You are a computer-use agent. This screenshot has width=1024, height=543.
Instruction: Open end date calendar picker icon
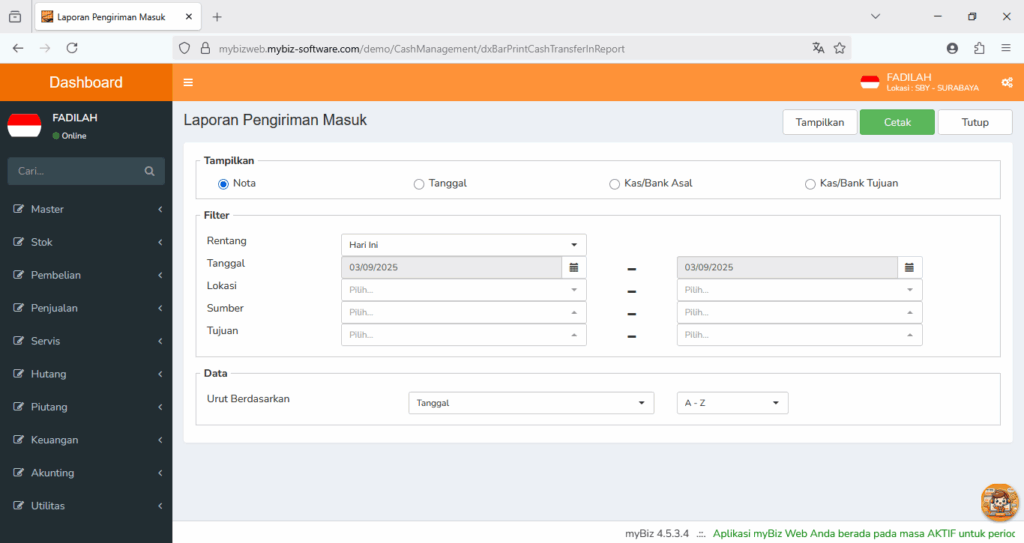point(909,267)
